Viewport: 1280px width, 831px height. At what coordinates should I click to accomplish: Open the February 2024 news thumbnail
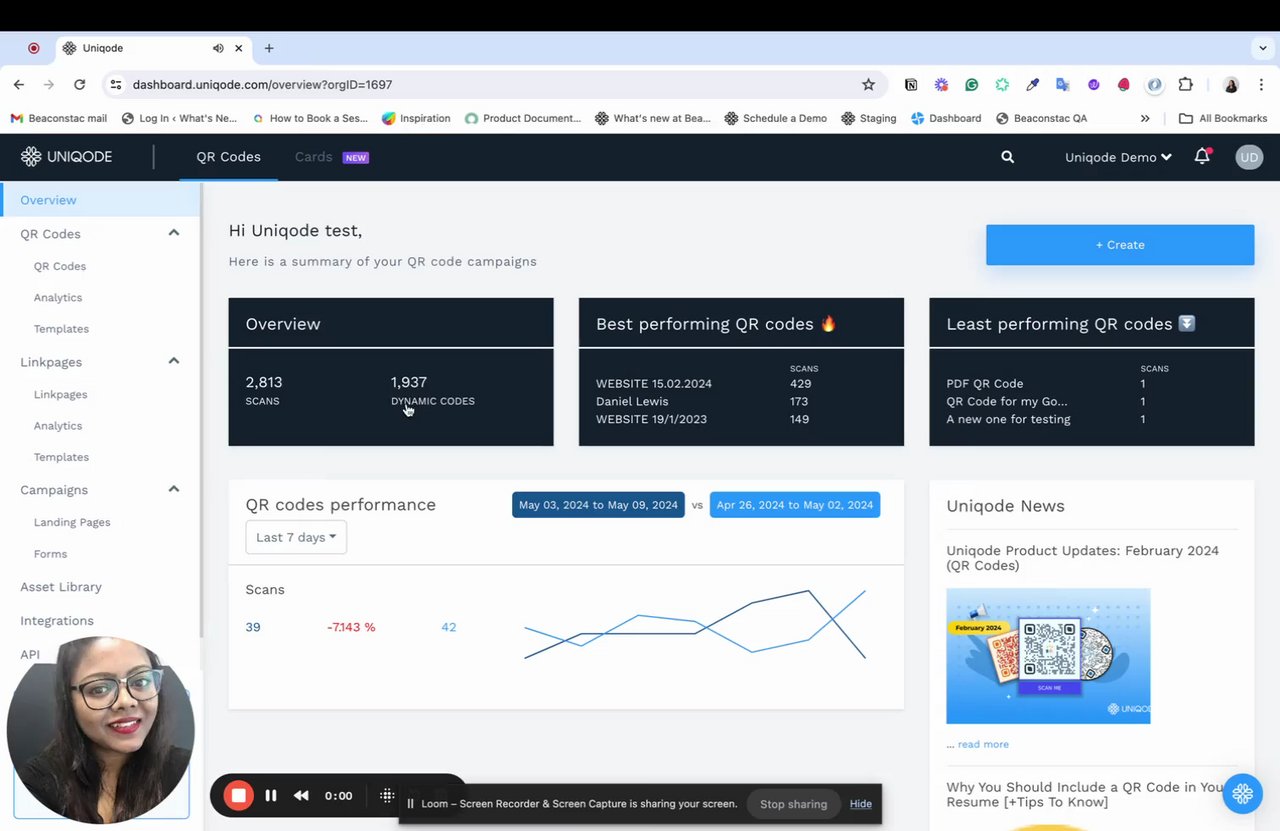click(1048, 656)
